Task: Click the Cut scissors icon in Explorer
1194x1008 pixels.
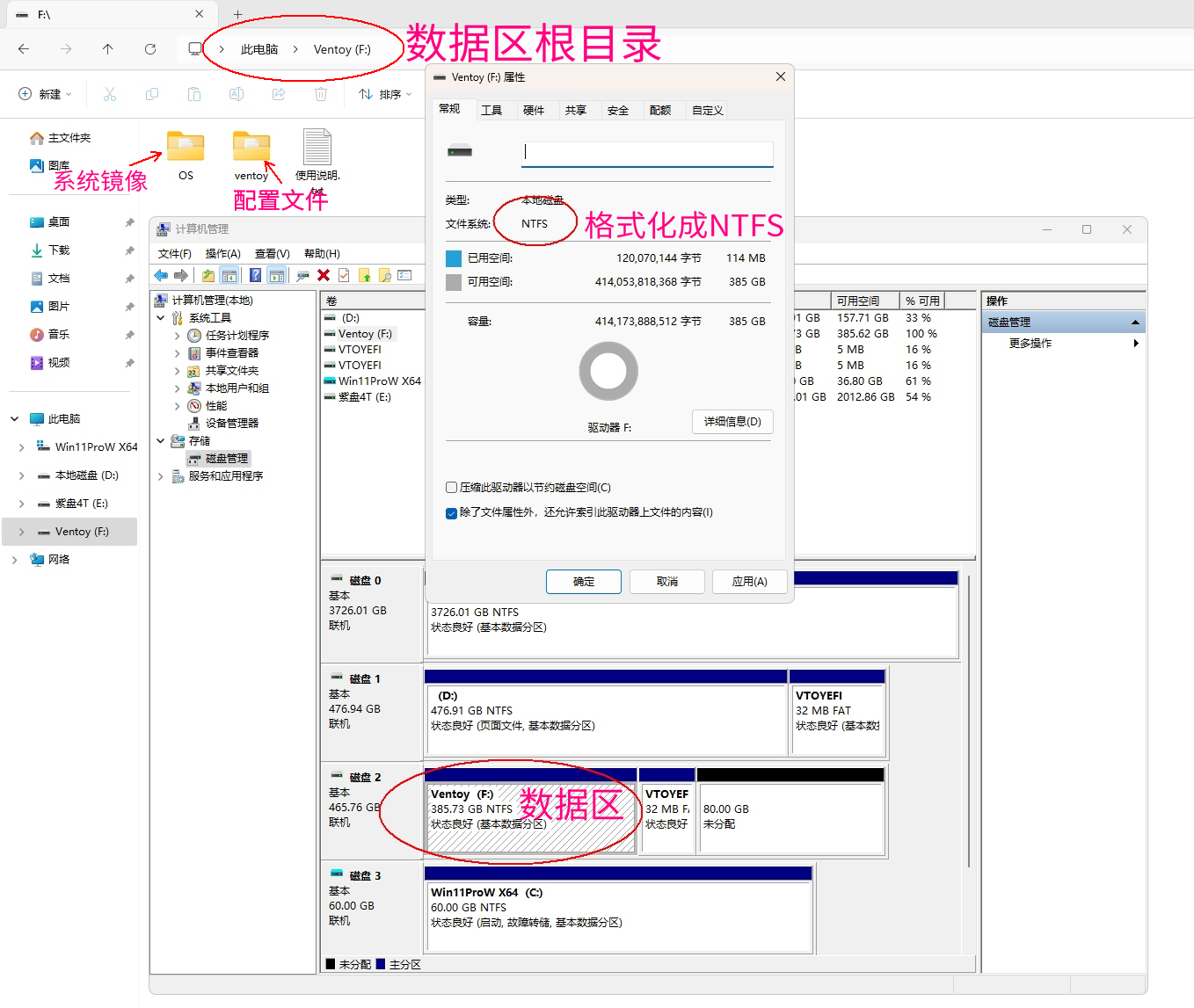Action: click(110, 94)
